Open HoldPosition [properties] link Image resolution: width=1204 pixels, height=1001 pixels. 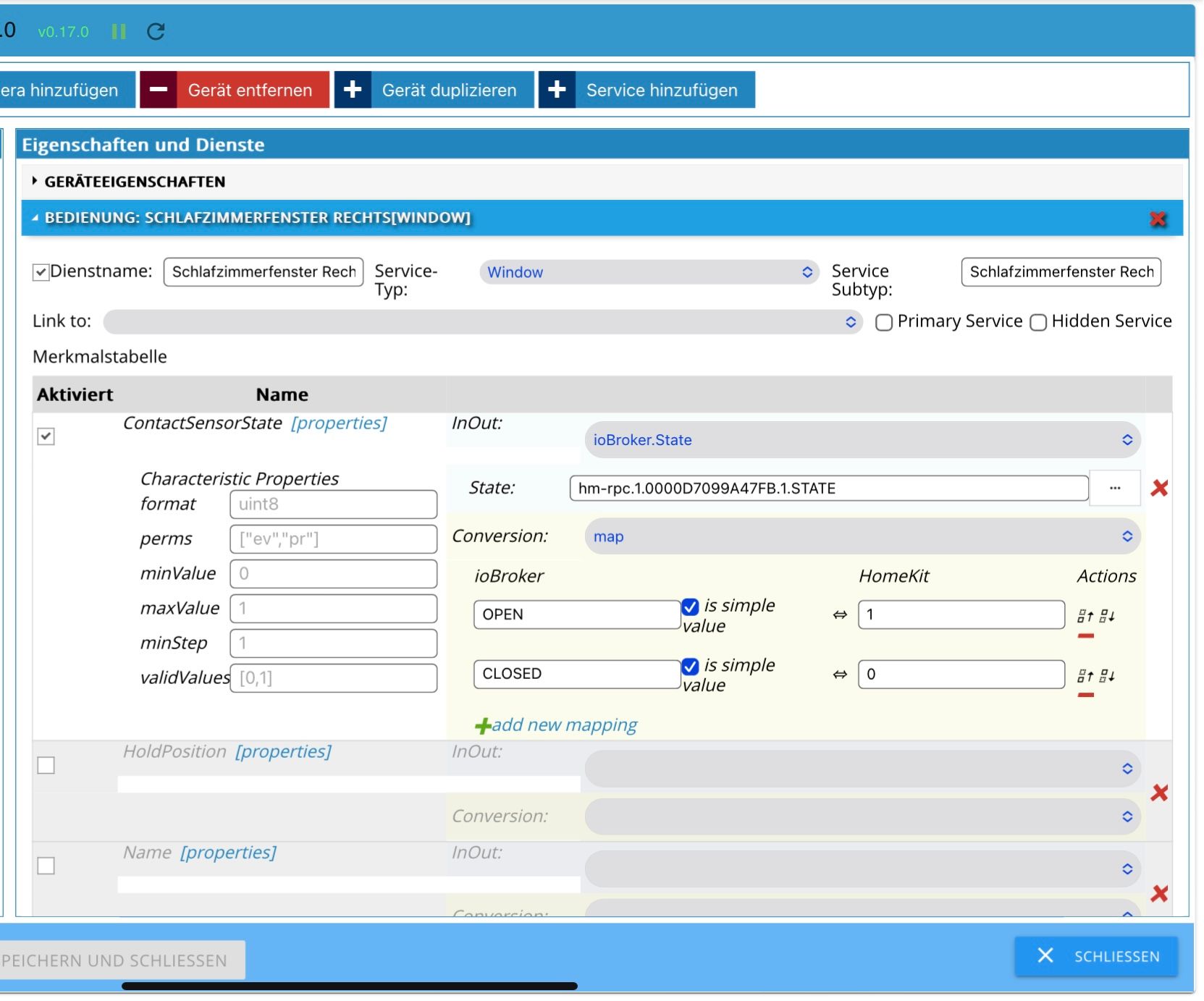[282, 751]
